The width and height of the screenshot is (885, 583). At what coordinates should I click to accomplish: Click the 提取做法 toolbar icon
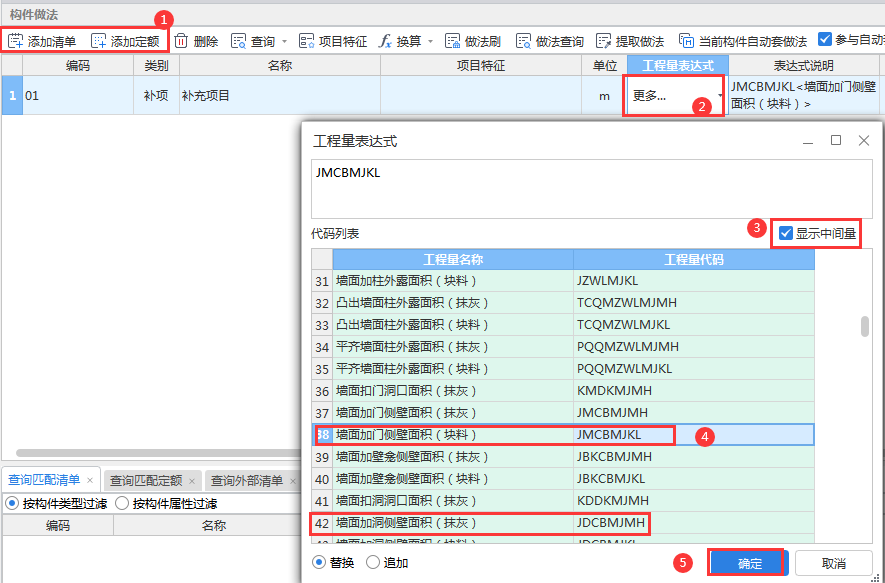coord(603,41)
